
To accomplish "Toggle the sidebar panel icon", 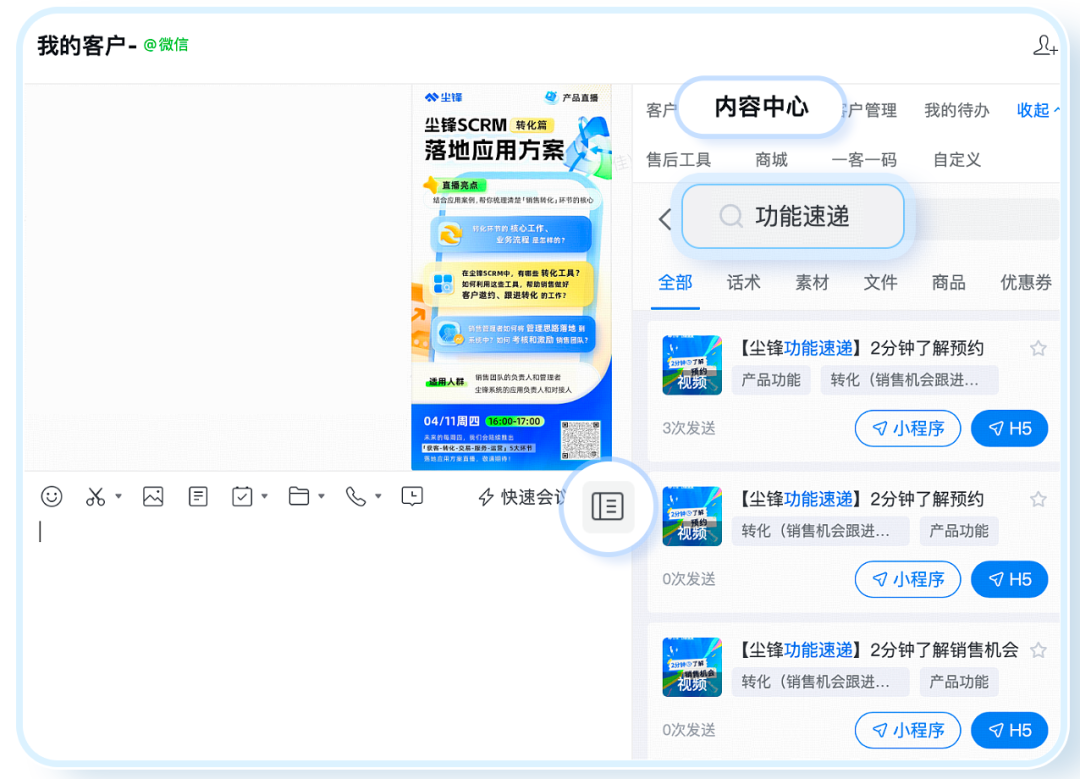I will (608, 506).
